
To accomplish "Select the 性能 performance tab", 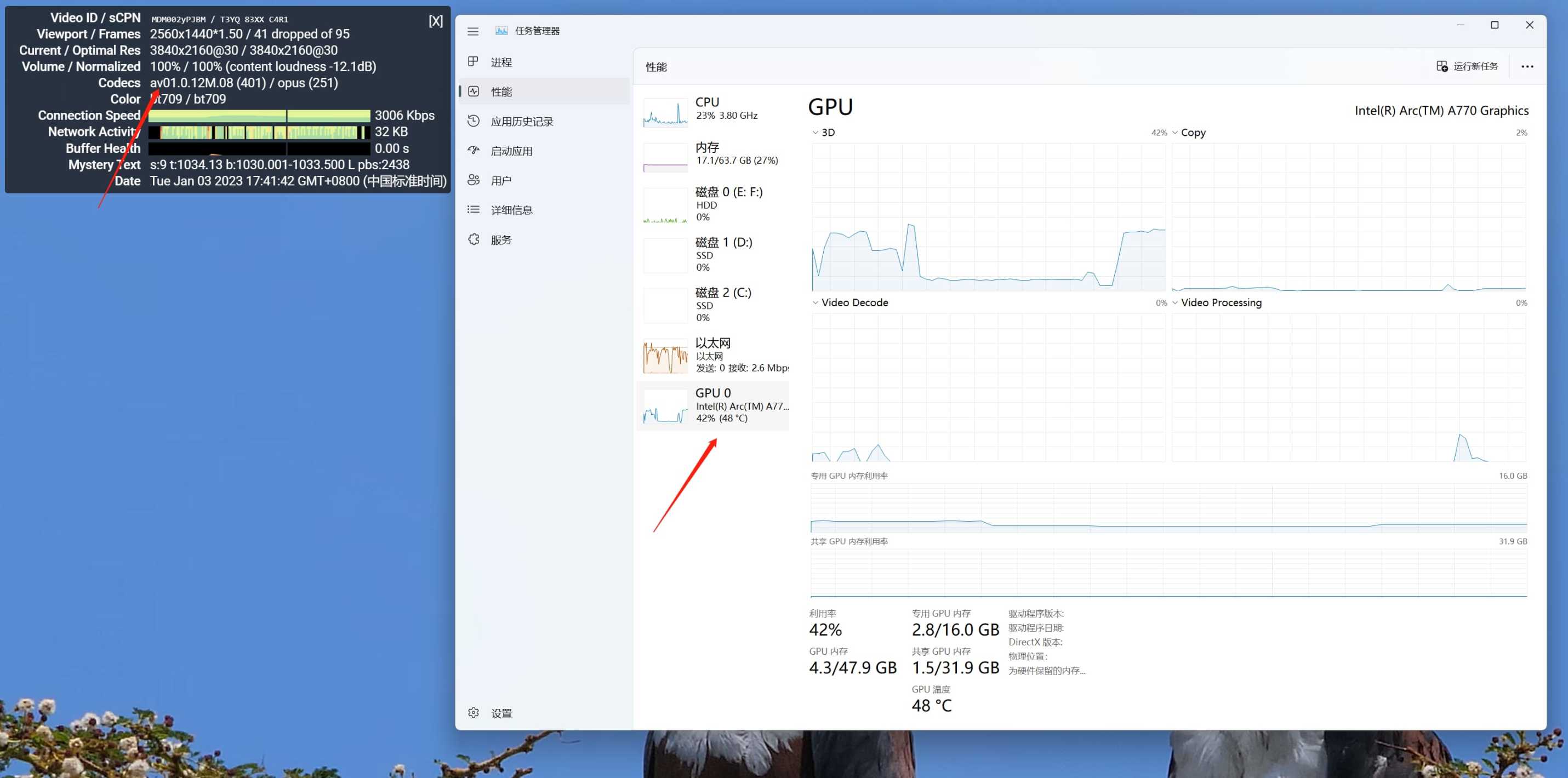I will [500, 92].
